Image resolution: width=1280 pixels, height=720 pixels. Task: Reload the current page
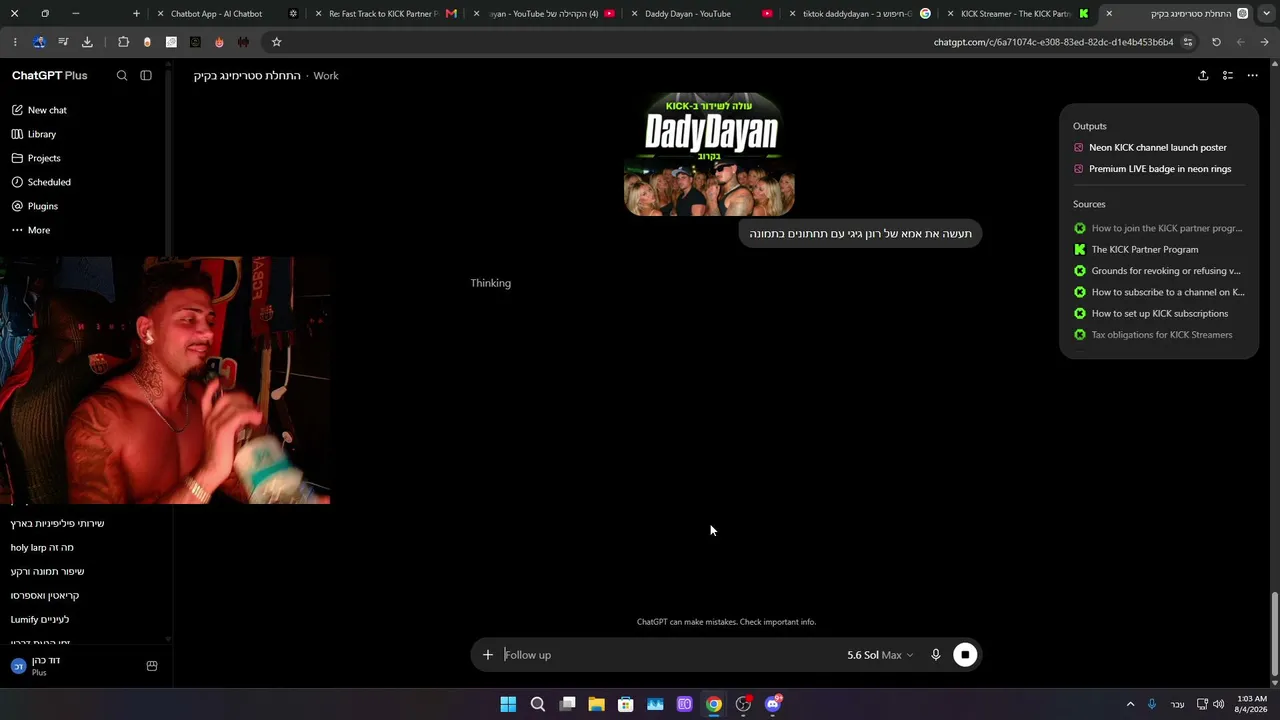pos(1216,42)
